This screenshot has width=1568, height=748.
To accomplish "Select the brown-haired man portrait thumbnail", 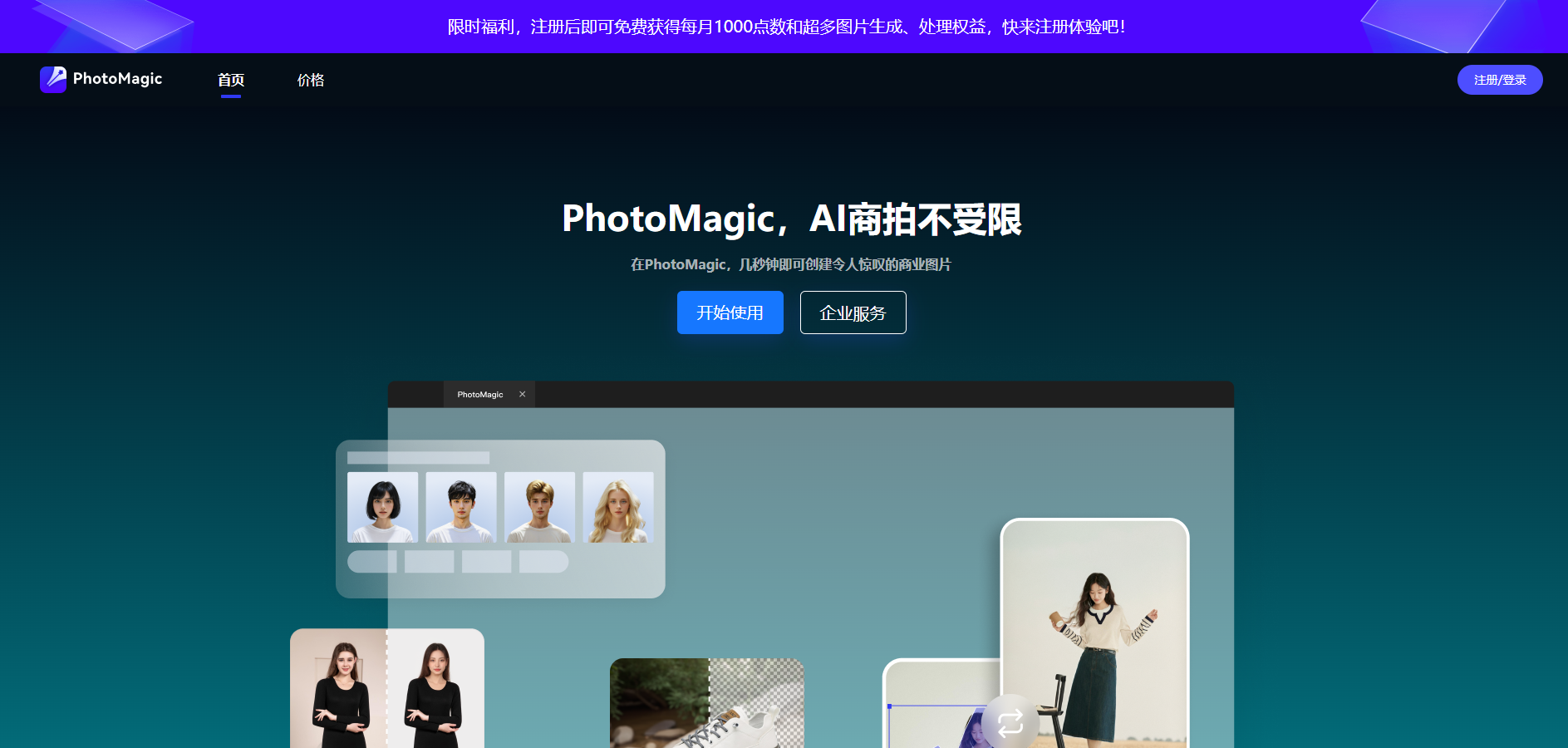I will point(539,507).
